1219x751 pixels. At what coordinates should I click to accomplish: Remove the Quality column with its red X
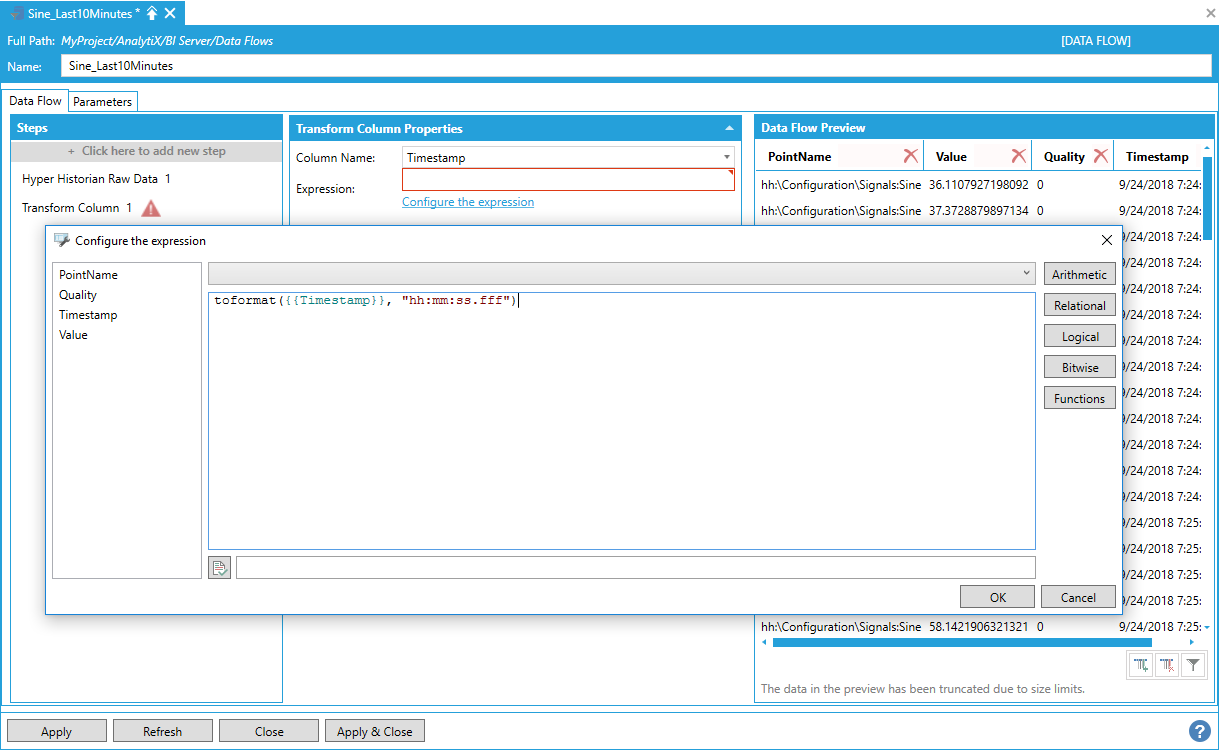(1100, 156)
